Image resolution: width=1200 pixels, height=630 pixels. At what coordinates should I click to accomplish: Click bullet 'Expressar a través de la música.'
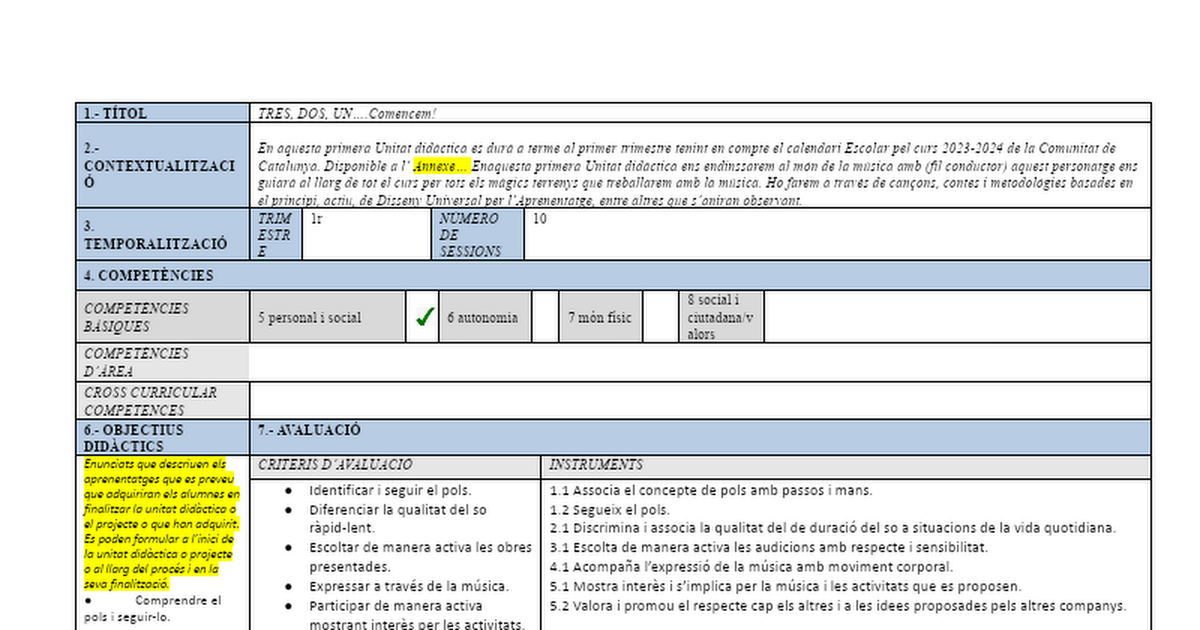pyautogui.click(x=409, y=586)
